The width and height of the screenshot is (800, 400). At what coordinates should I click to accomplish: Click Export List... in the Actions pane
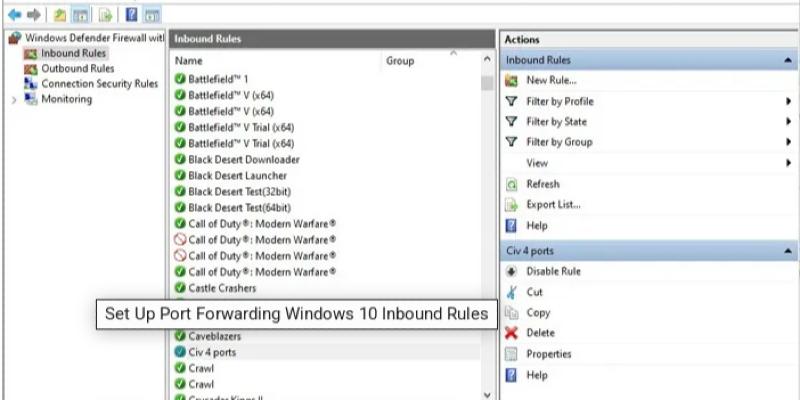(x=554, y=205)
